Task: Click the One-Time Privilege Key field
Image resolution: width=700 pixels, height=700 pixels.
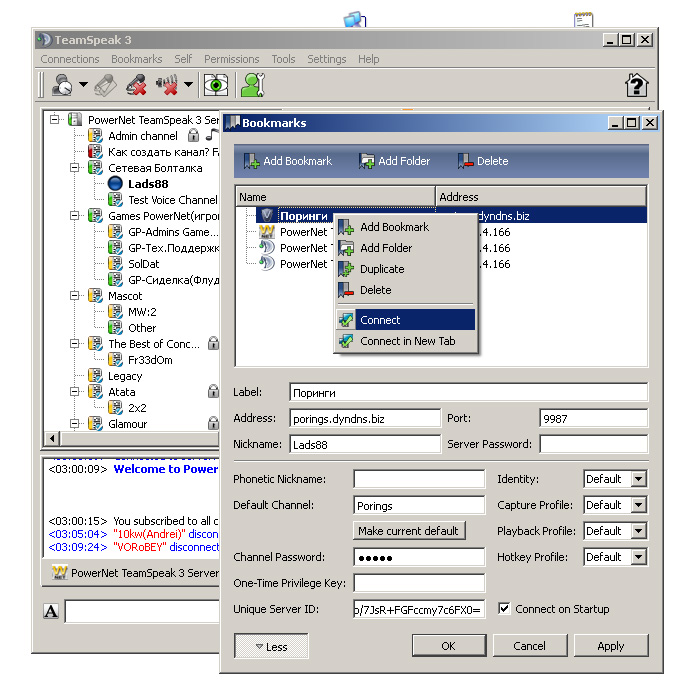Action: coord(419,583)
